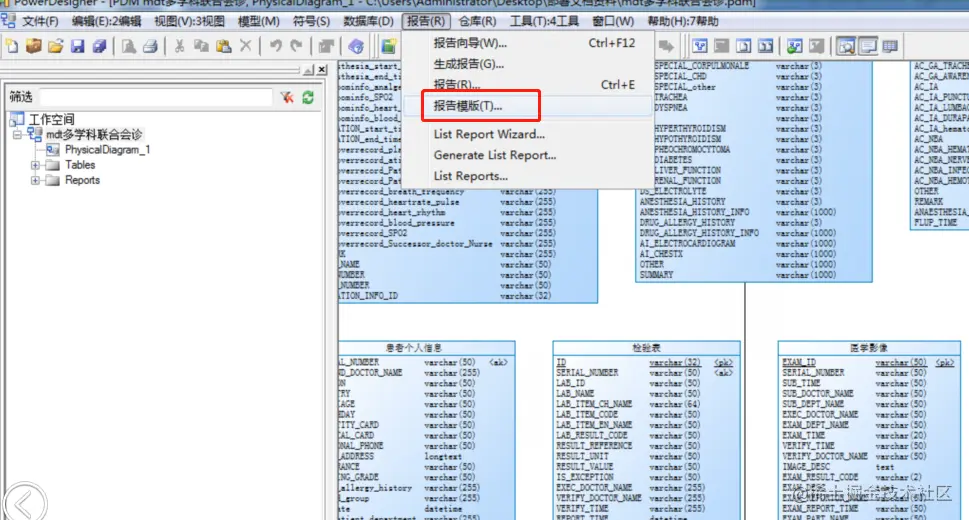Click the 报告(R) menu bar item
This screenshot has width=969, height=520.
coord(426,21)
